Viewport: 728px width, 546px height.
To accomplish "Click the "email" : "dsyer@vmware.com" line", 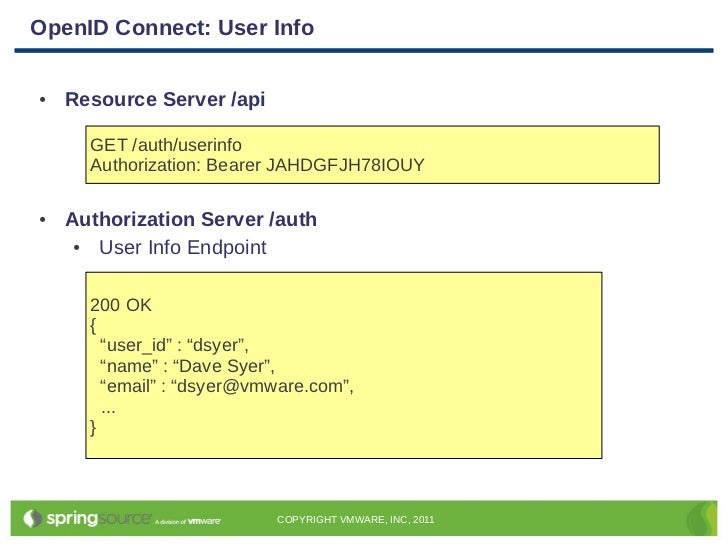I will click(227, 386).
